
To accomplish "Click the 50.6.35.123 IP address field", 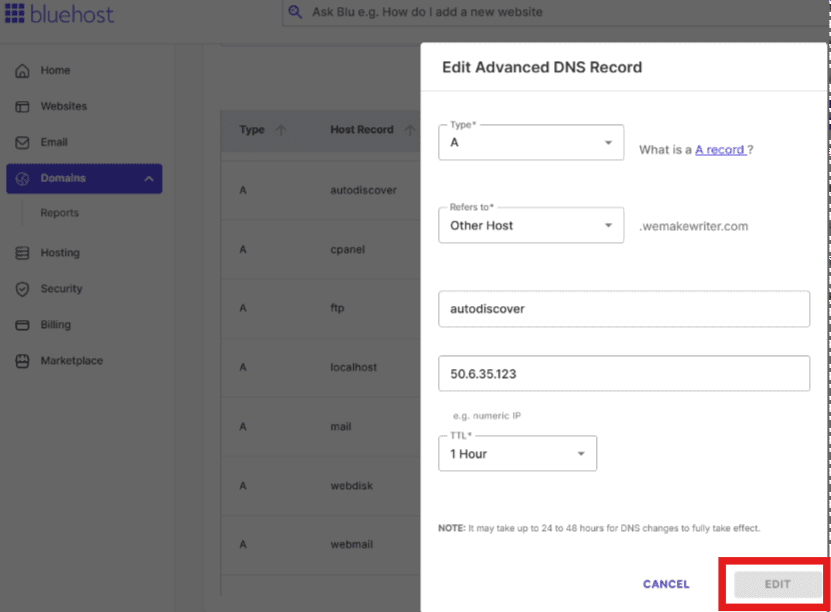I will [x=623, y=374].
